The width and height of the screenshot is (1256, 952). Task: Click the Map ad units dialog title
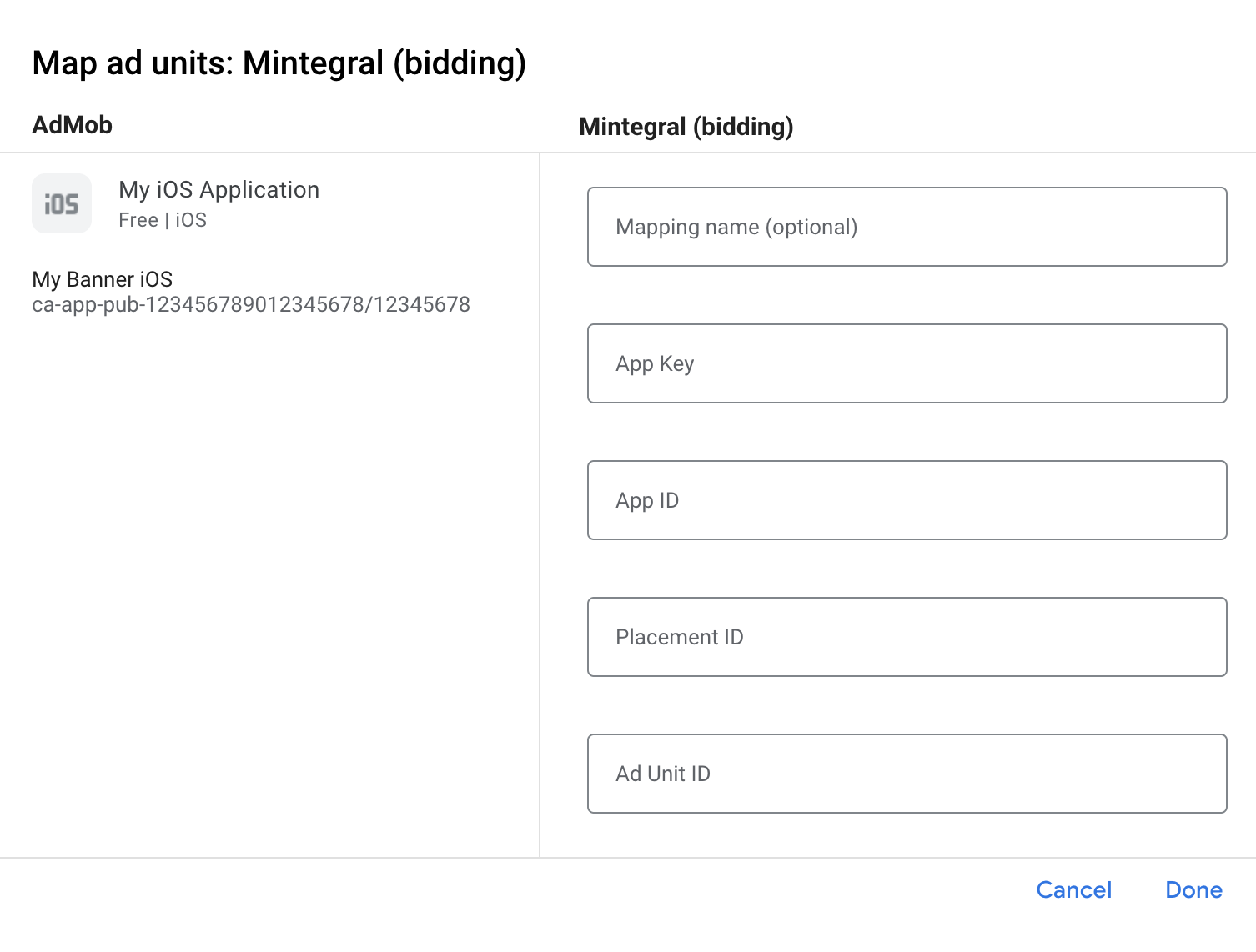279,63
